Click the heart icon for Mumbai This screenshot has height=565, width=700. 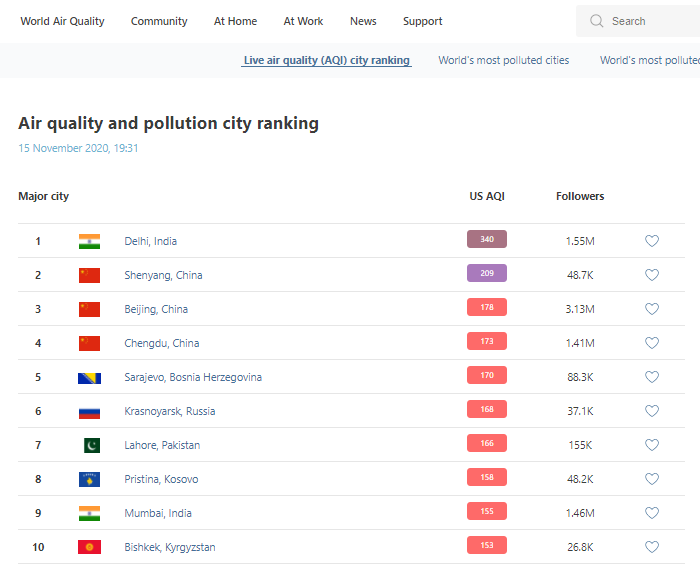[x=652, y=513]
